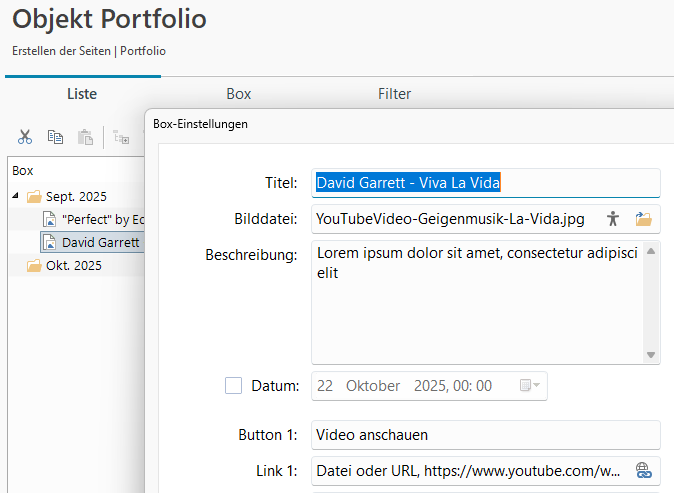674x493 pixels.
Task: Select the David Garrett tree item
Action: [x=99, y=242]
